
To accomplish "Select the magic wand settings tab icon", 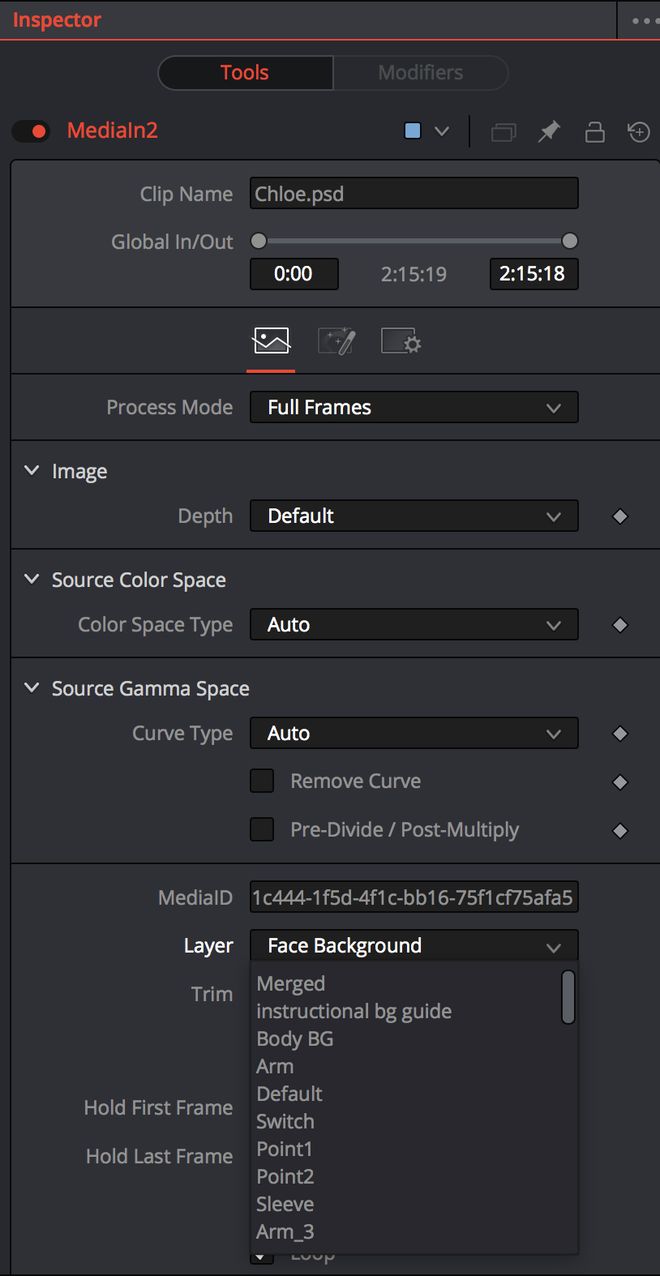I will pyautogui.click(x=336, y=340).
